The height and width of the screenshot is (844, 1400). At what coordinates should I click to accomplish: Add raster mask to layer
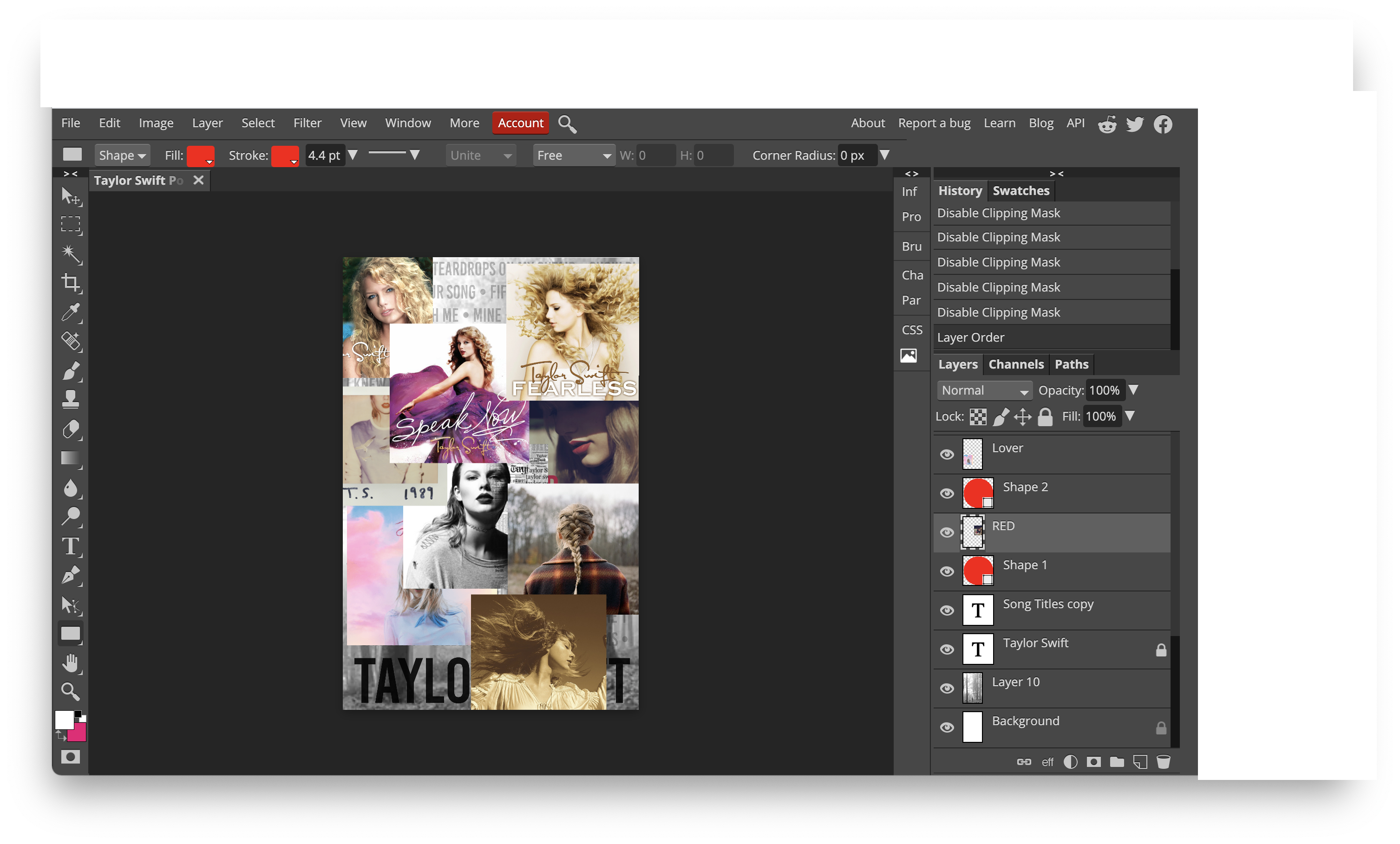[1094, 762]
